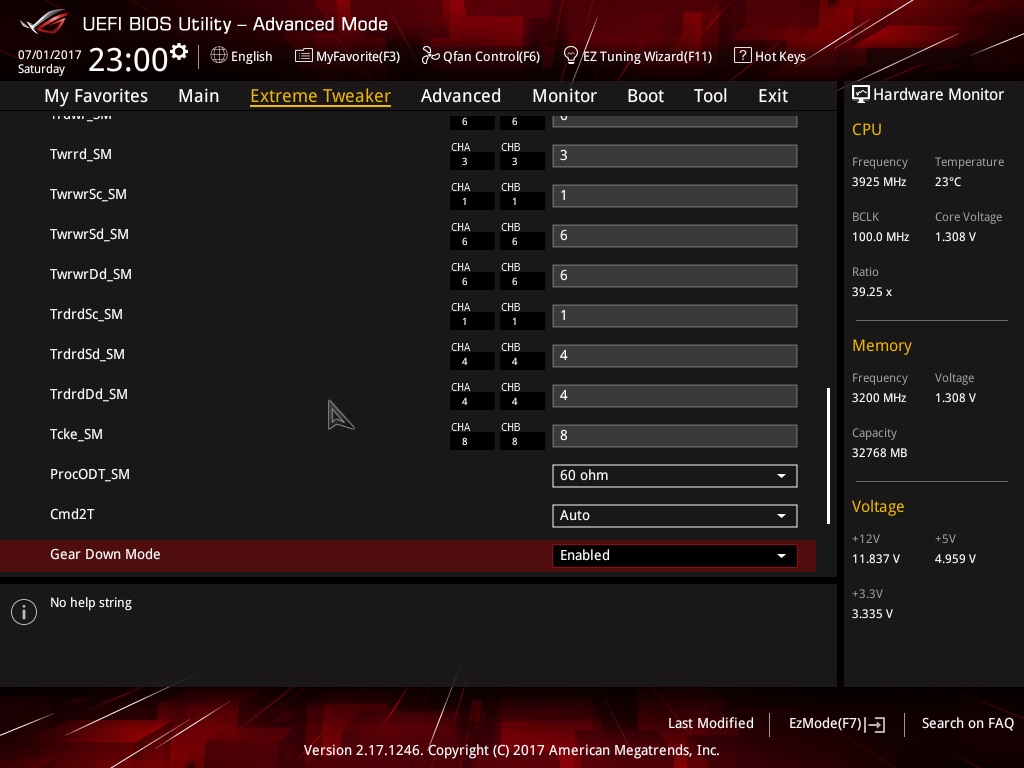
Task: Go to the Exit tab
Action: coord(773,96)
